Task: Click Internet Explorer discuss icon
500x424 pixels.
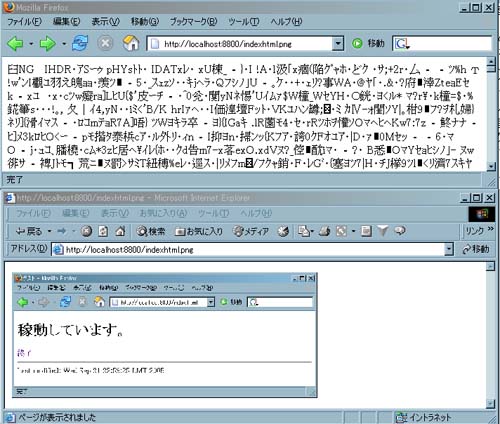Action: click(x=366, y=231)
